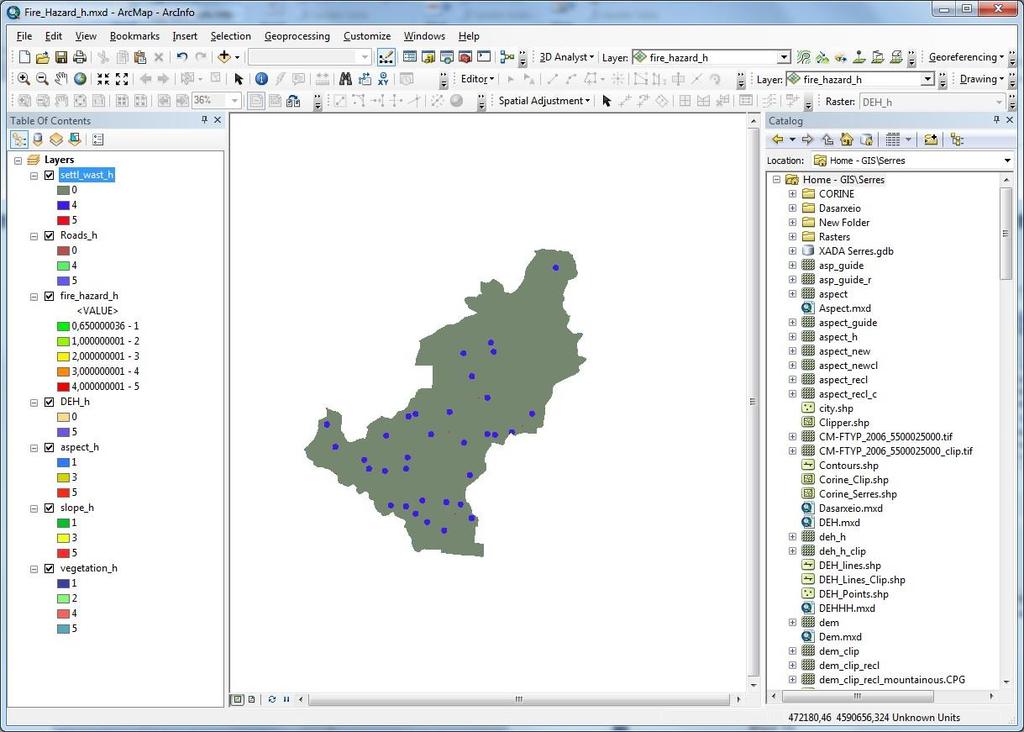Pause drawing button at map bottom

coord(286,699)
